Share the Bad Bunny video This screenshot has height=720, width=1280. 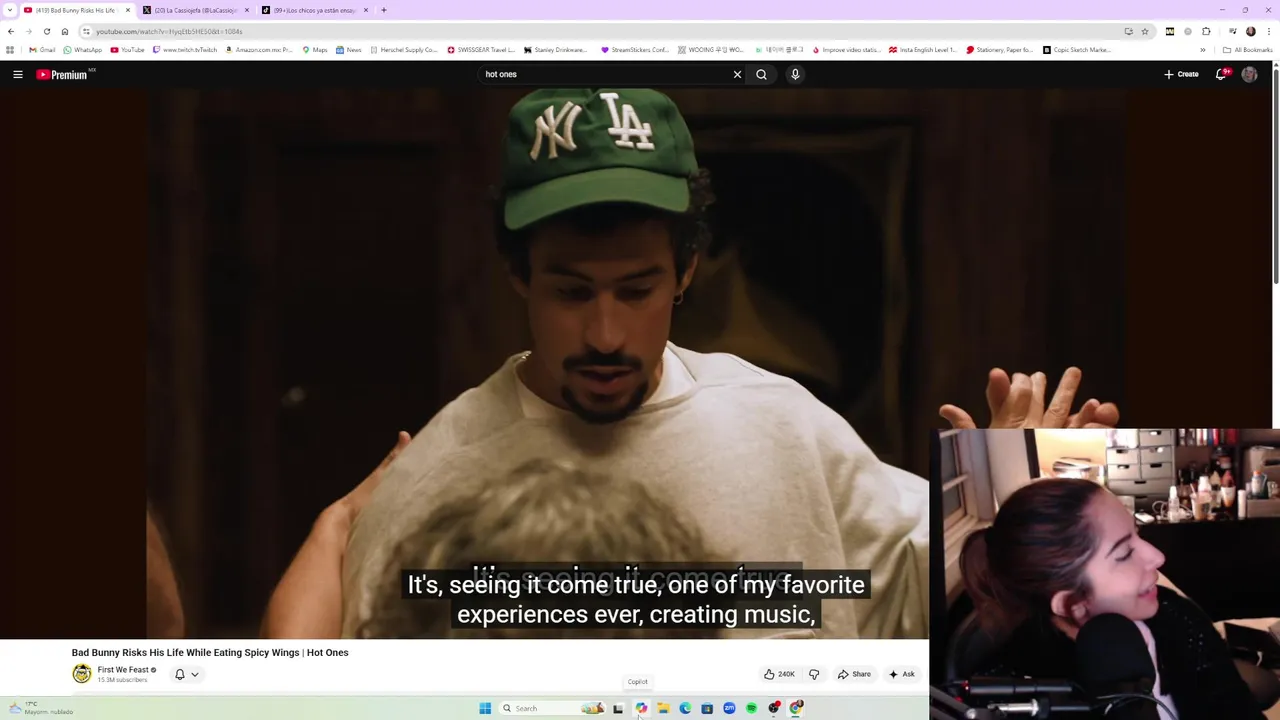pyautogui.click(x=853, y=674)
